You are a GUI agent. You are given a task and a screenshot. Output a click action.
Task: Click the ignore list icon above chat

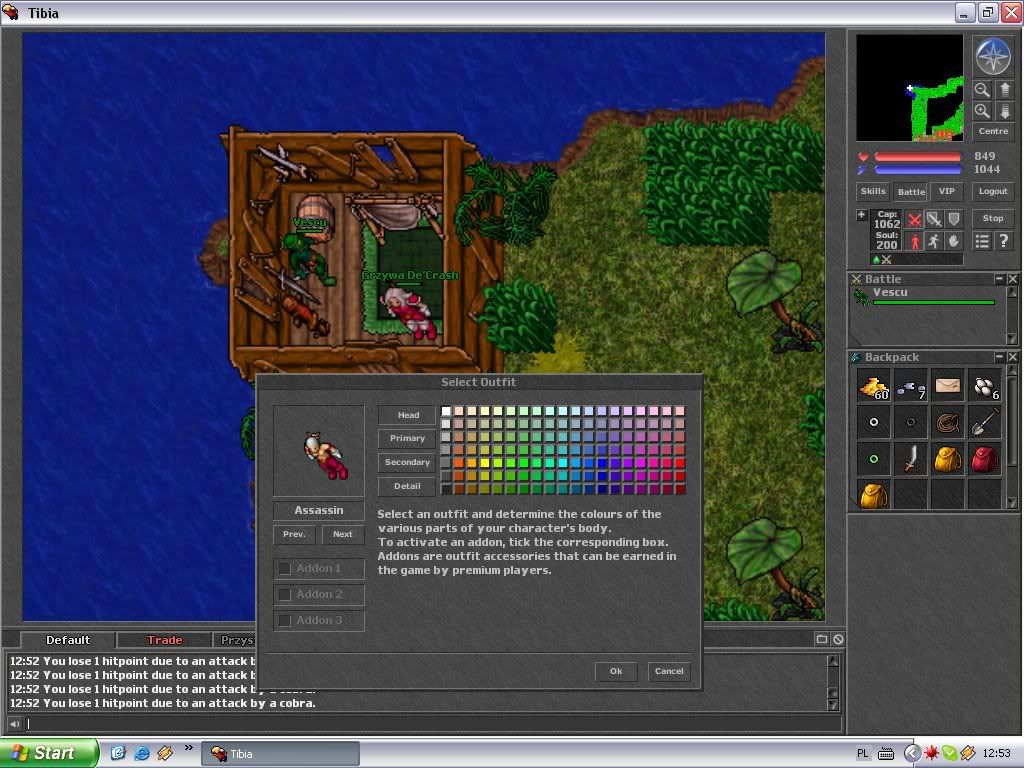[838, 639]
